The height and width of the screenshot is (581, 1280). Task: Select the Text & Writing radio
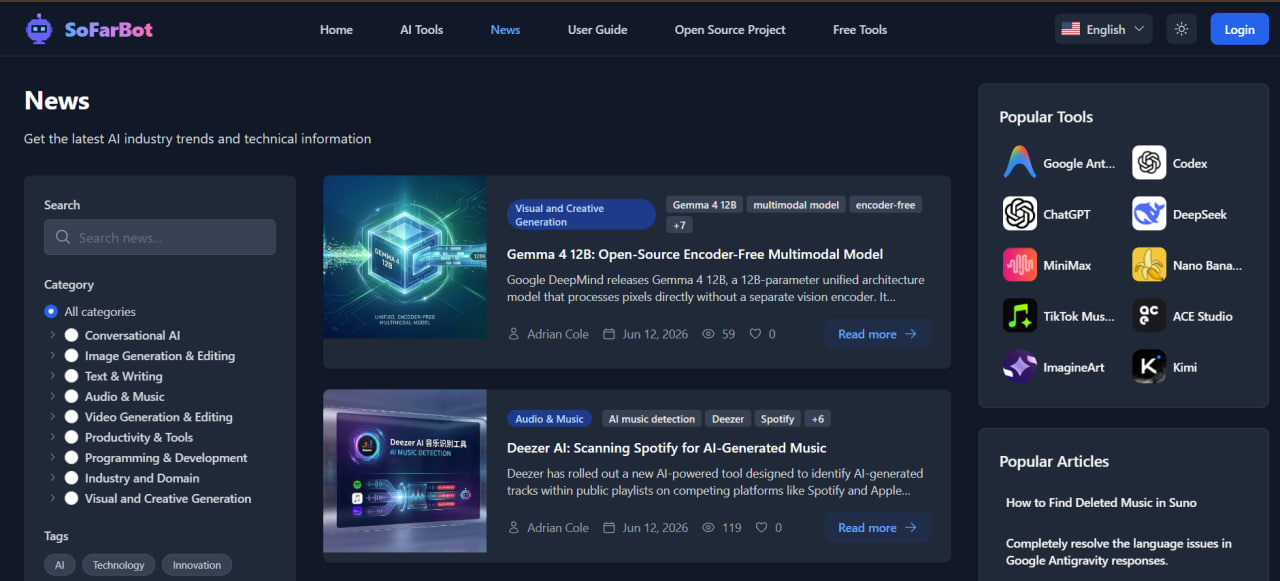(x=71, y=376)
